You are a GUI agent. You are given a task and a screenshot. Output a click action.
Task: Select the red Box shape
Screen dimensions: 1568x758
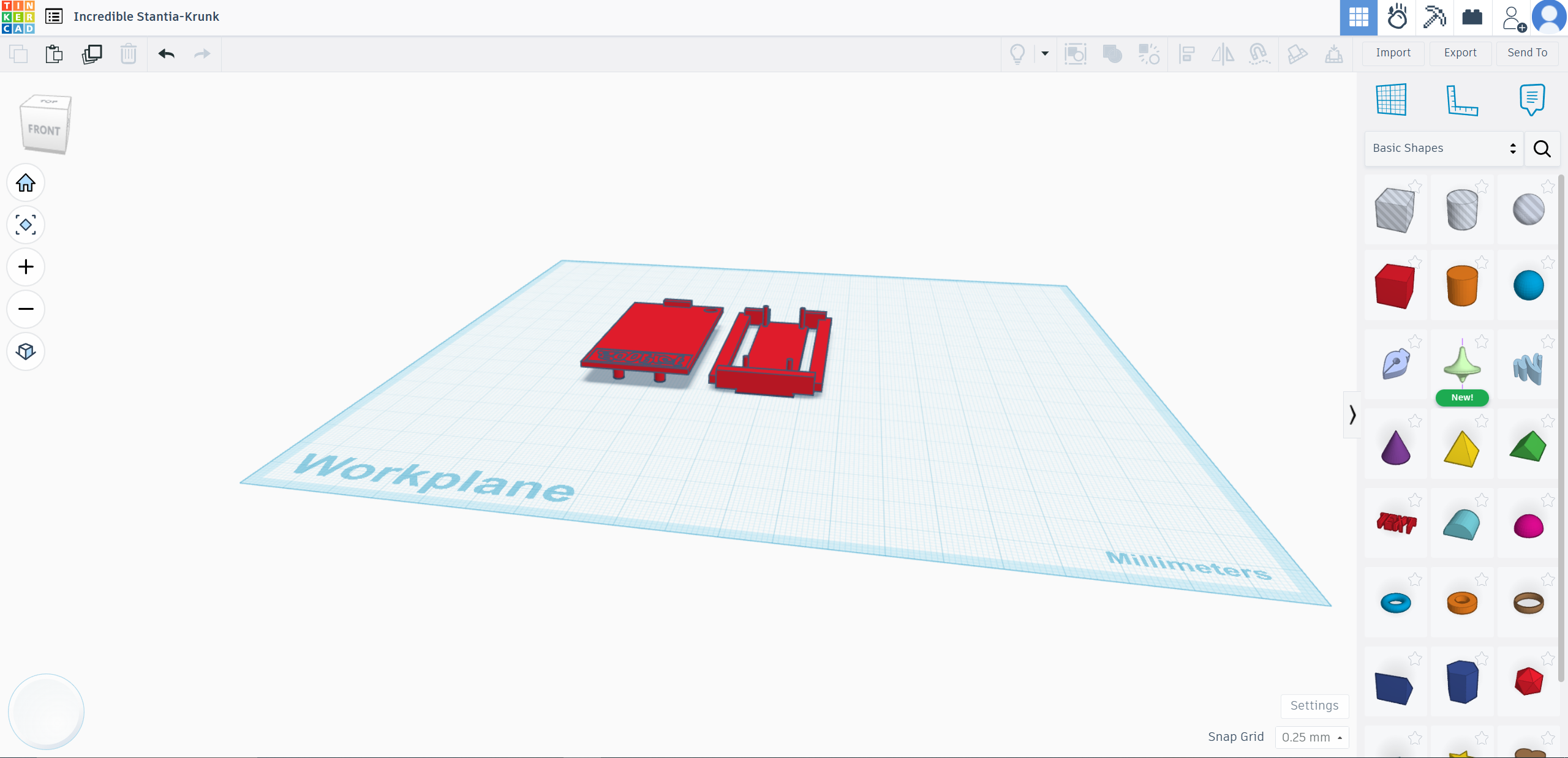[x=1395, y=286]
